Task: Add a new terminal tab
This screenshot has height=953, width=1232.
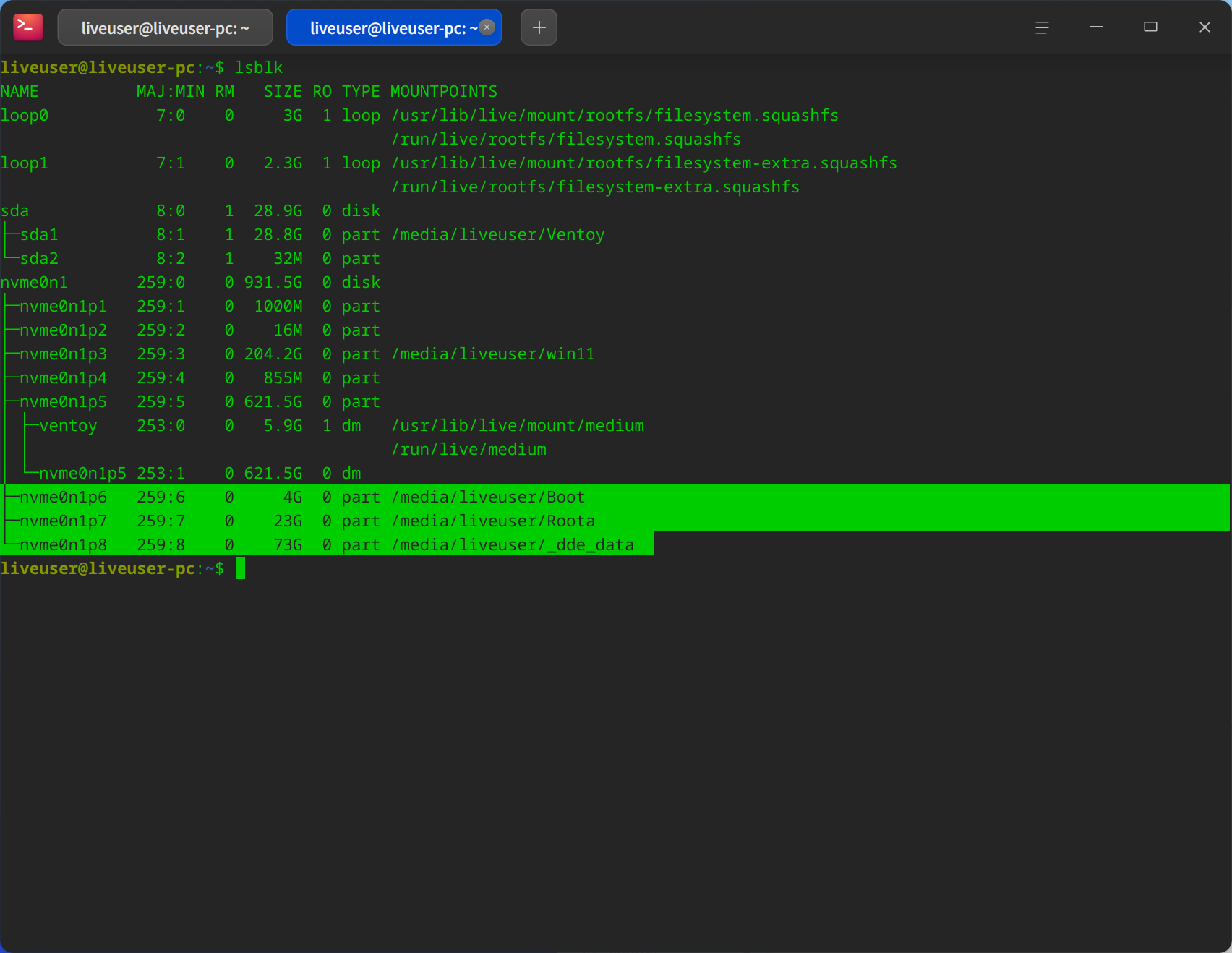Action: pyautogui.click(x=539, y=27)
